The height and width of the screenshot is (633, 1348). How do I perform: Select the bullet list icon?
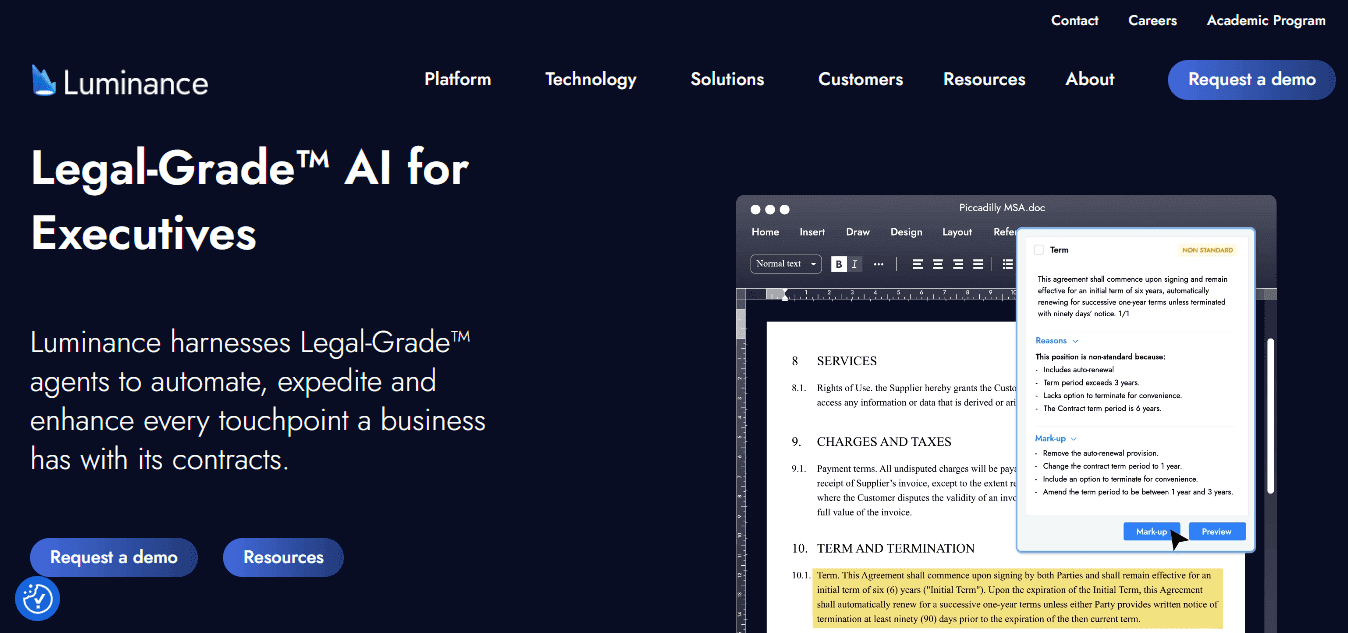(1008, 264)
